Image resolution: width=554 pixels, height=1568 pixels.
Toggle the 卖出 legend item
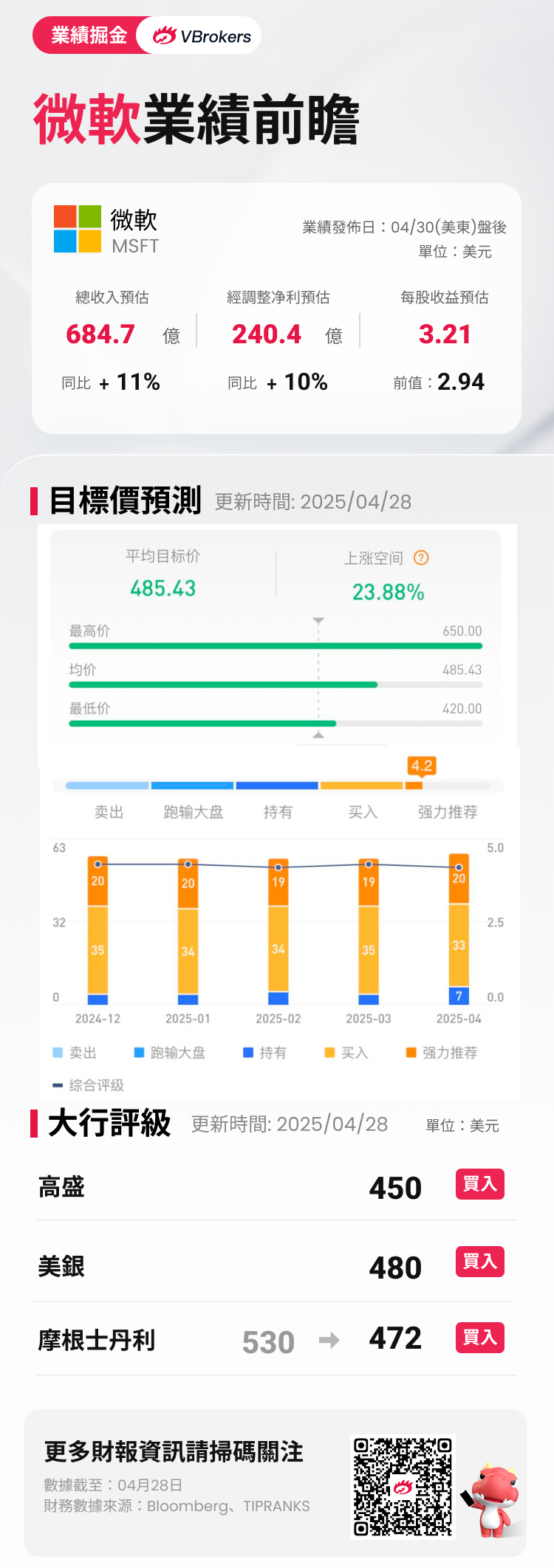(x=75, y=1053)
